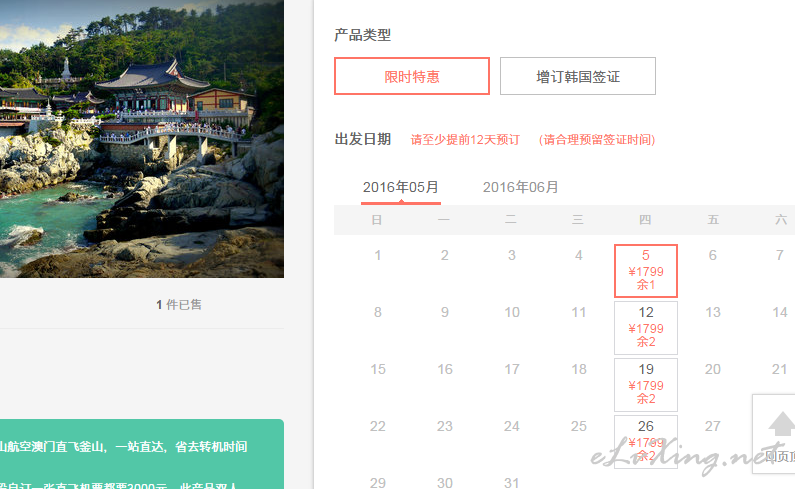Click calendar date 25 in Wednesday column

579,426
